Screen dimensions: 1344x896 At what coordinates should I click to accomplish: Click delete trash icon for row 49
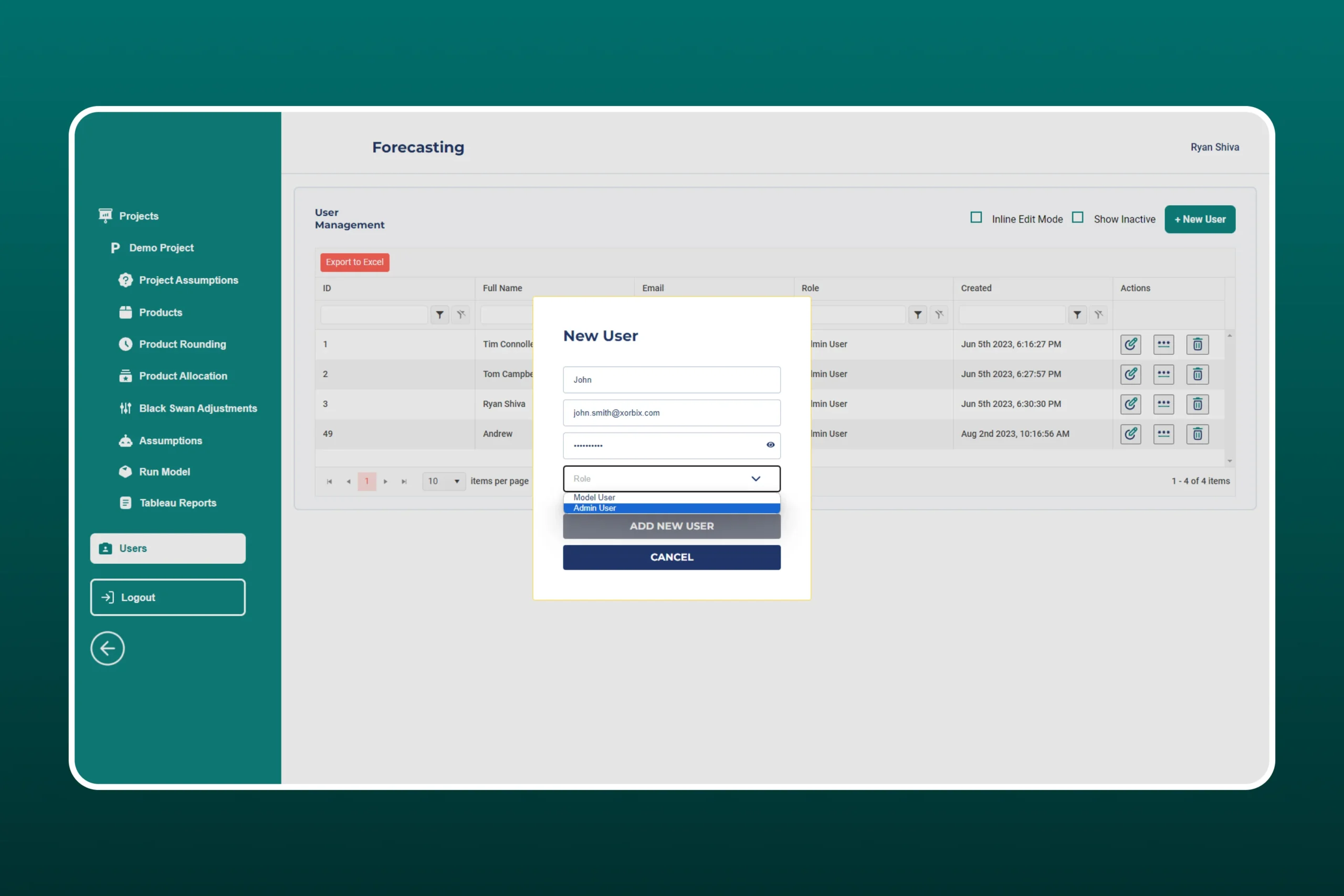pyautogui.click(x=1197, y=434)
